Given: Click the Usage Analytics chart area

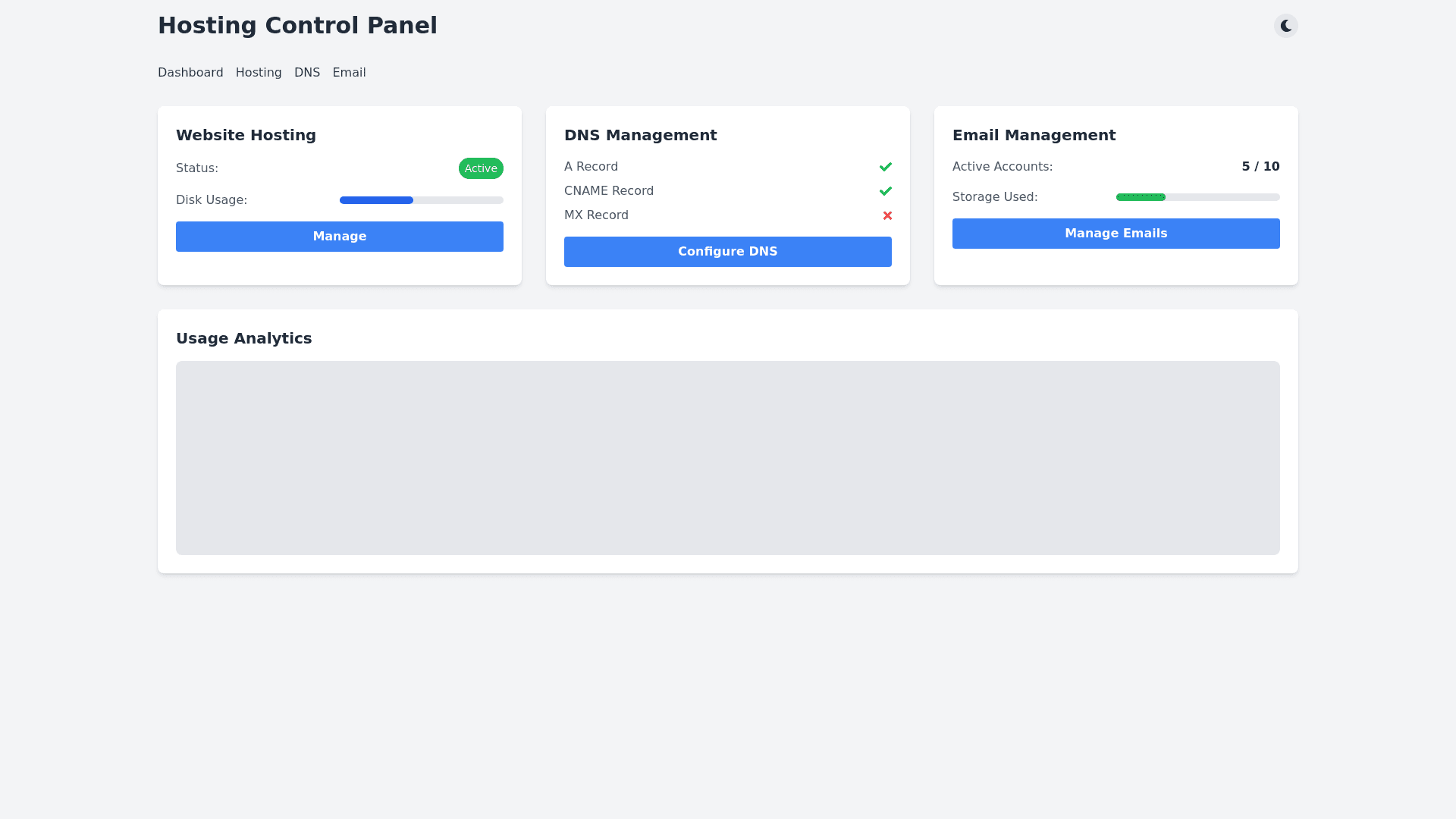Looking at the screenshot, I should [727, 458].
